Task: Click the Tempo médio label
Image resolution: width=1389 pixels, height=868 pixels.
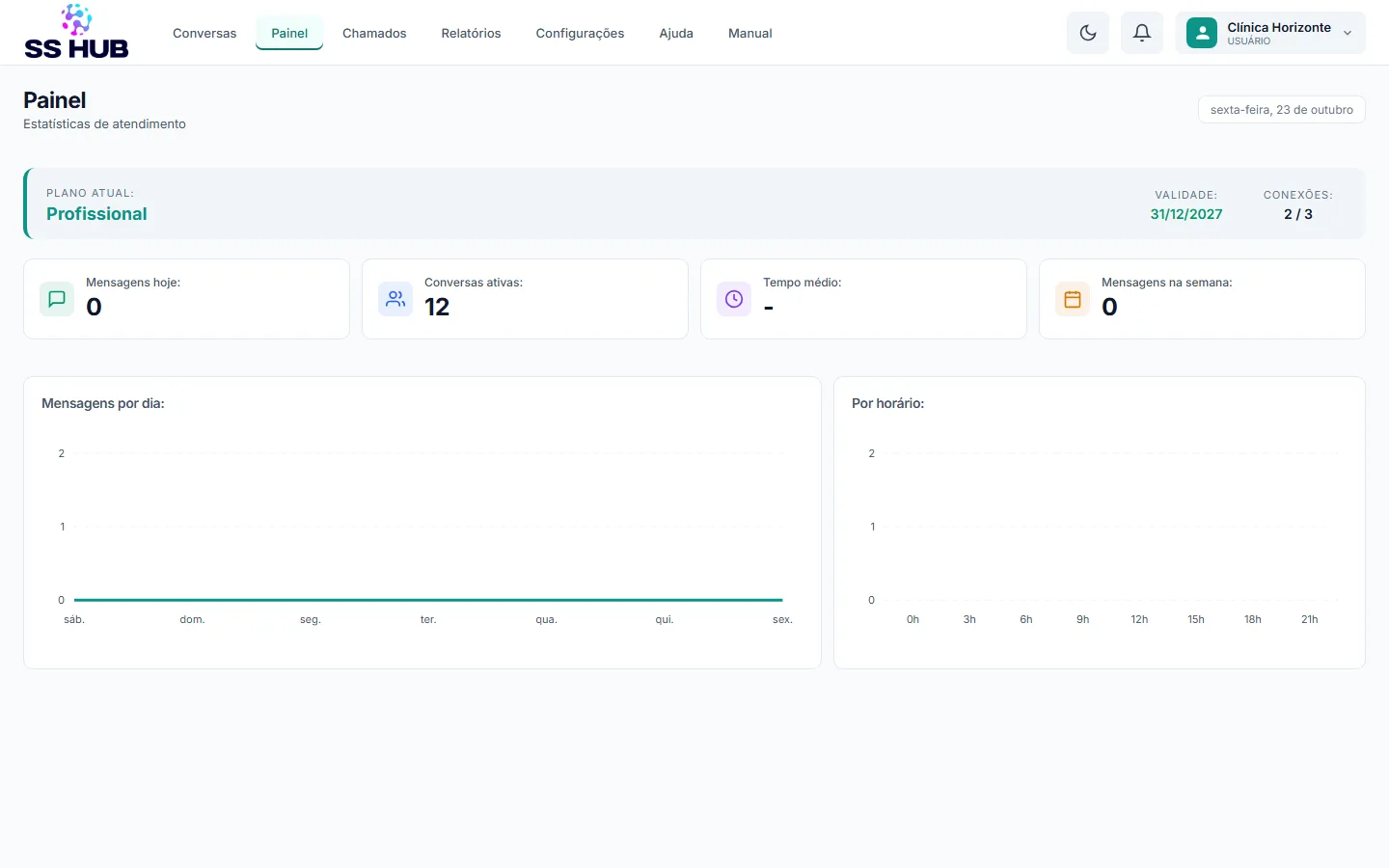Action: coord(802,283)
